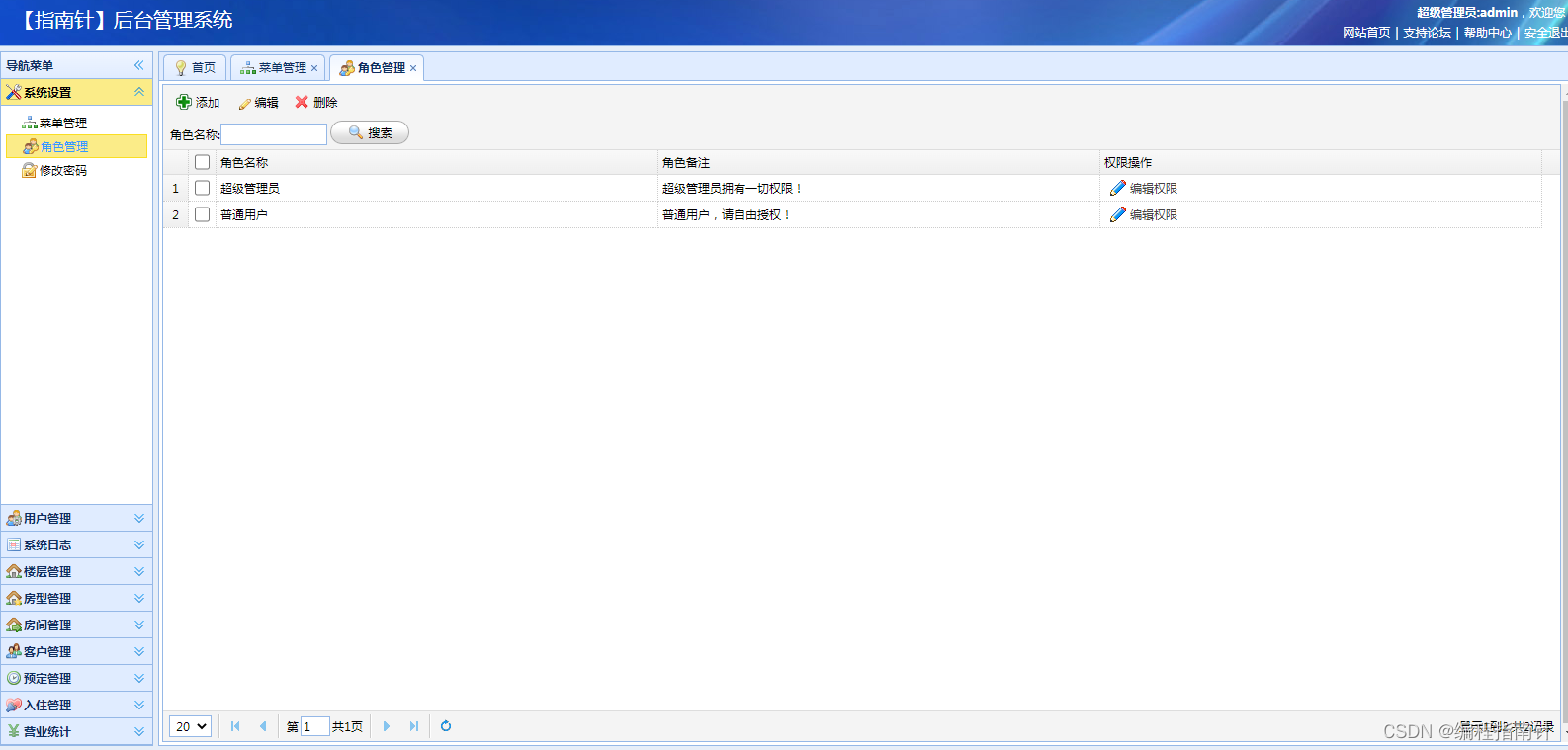Click the 系统日志 panel icon

click(x=14, y=544)
